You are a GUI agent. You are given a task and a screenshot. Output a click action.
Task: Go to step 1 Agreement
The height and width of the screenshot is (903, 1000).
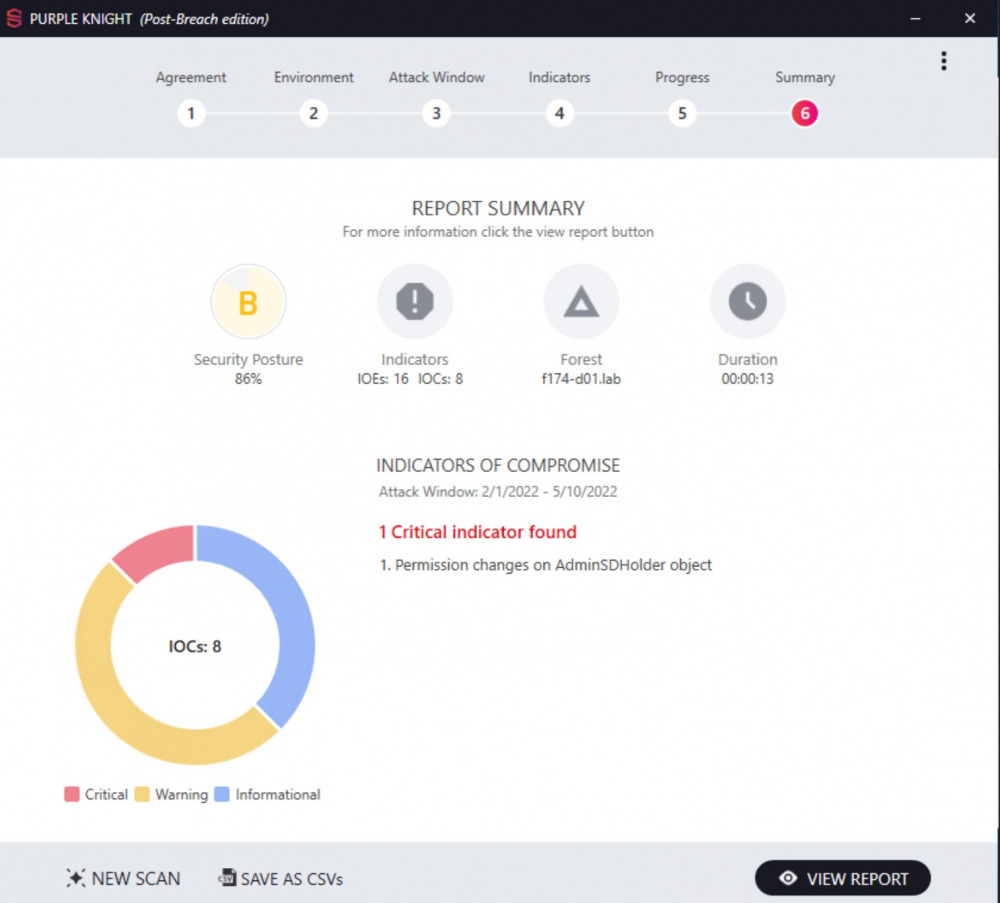click(x=191, y=114)
